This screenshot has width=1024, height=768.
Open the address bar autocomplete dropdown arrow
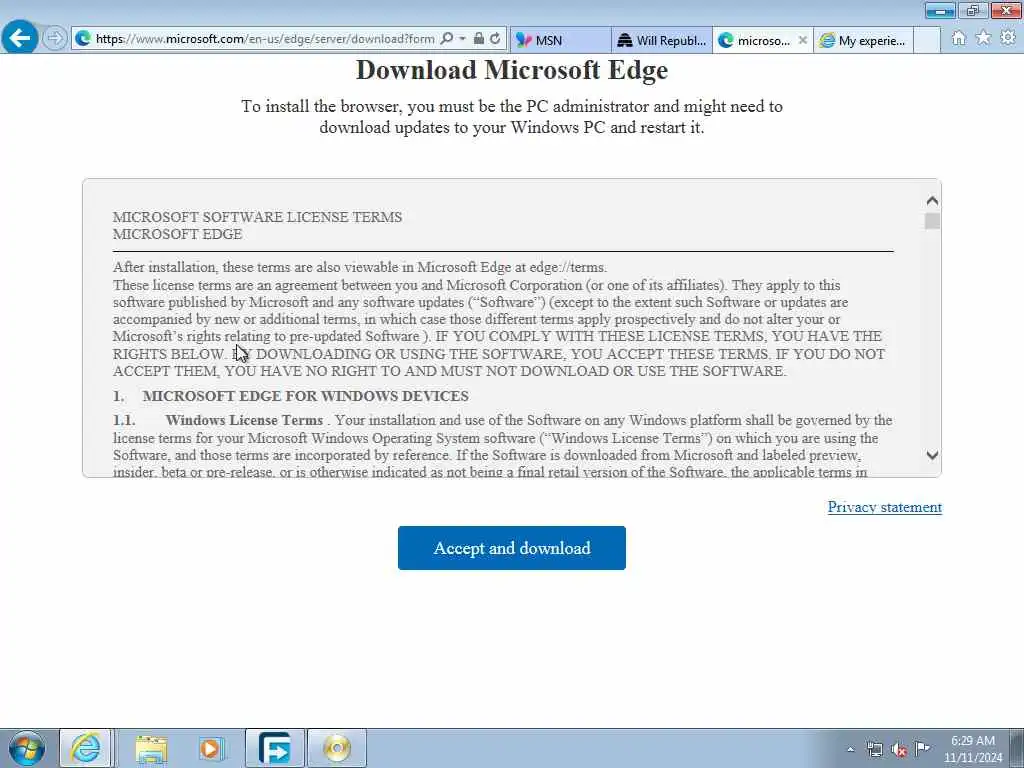462,39
